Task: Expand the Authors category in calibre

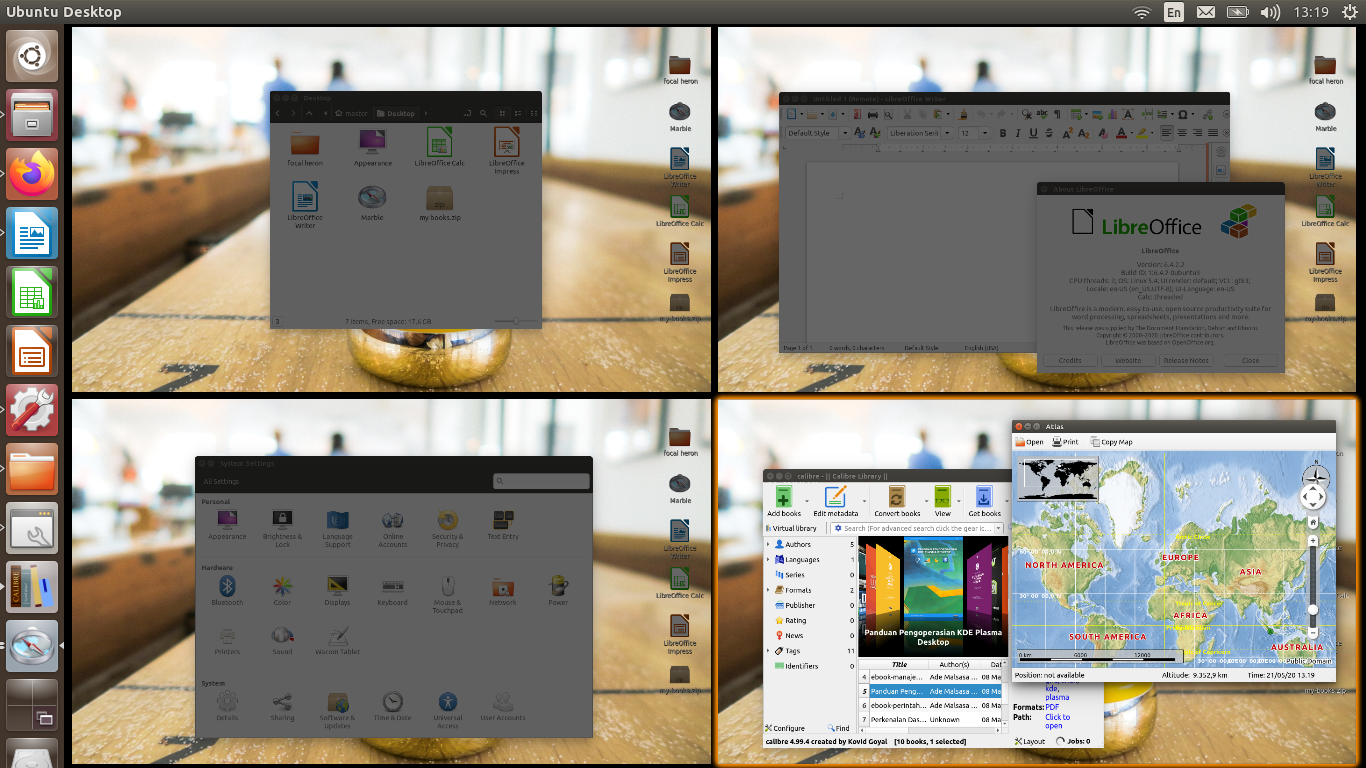Action: pyautogui.click(x=768, y=545)
